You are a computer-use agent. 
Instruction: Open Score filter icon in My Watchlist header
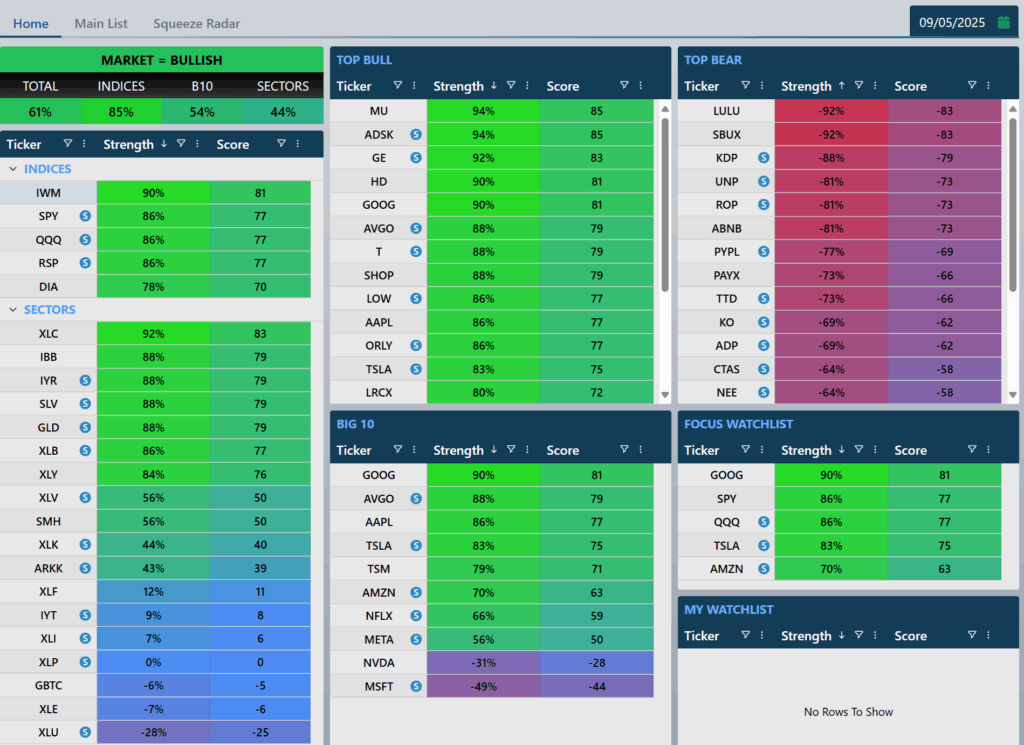(x=972, y=635)
